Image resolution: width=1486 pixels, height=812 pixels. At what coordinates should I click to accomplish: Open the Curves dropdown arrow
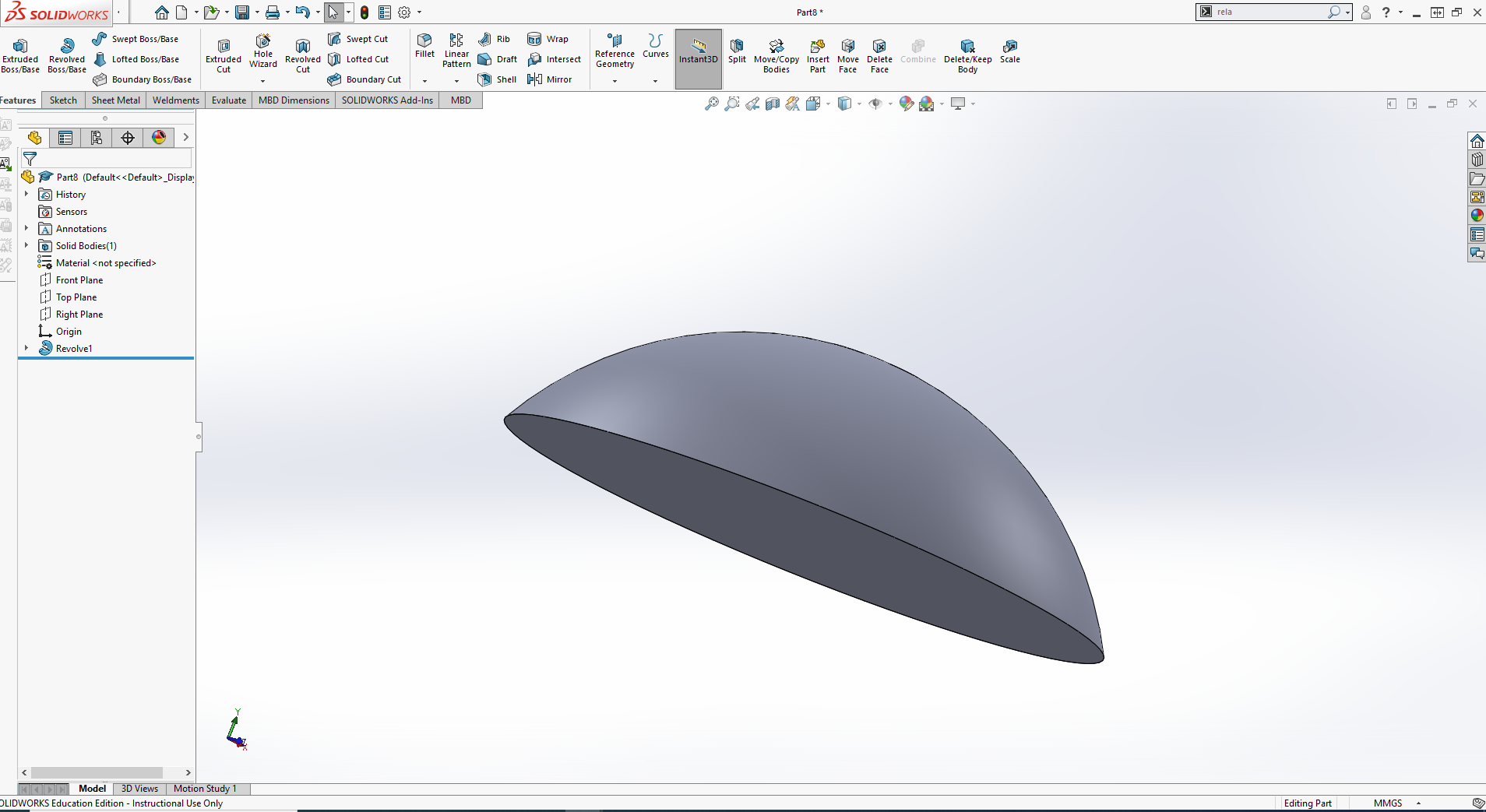point(655,81)
